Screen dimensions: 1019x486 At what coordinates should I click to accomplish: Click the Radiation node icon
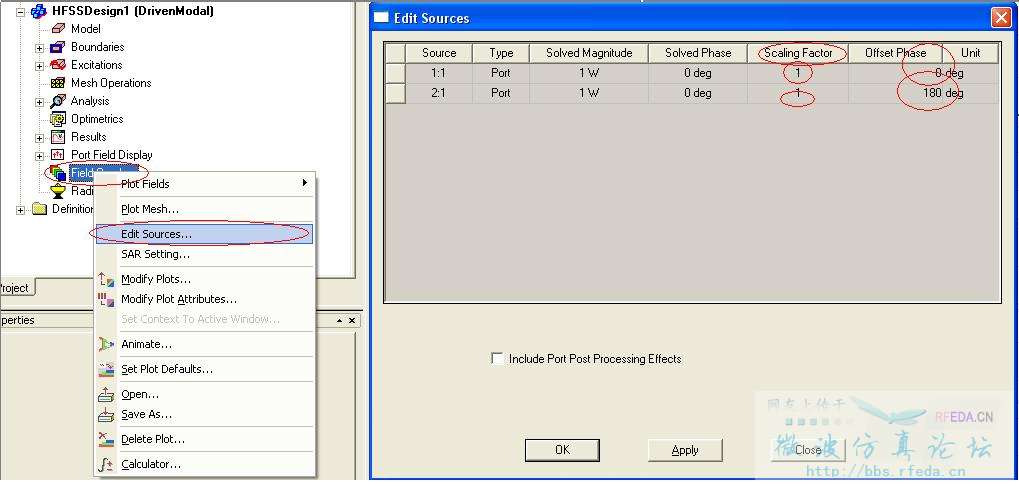[x=58, y=191]
